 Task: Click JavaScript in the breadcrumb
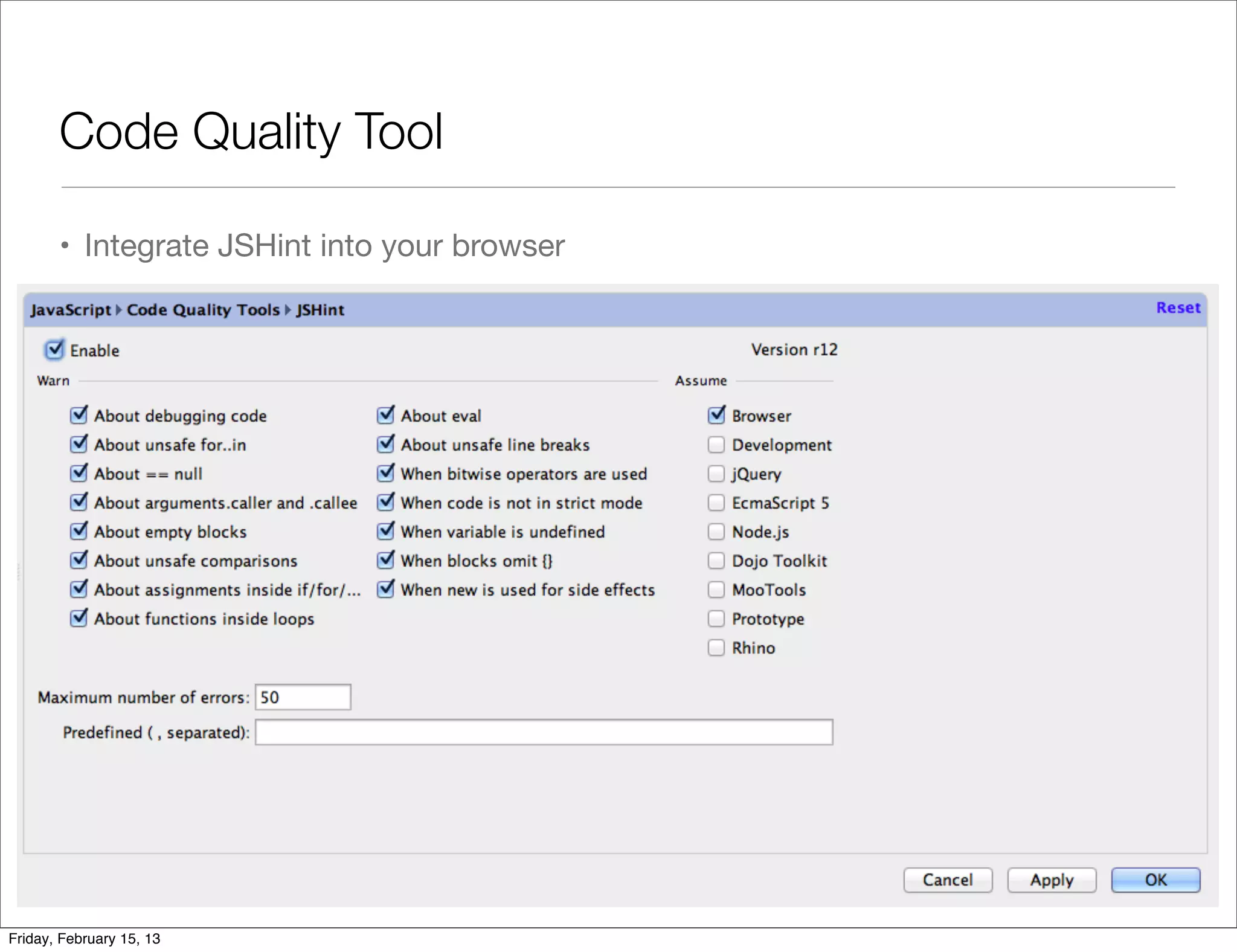pos(71,310)
